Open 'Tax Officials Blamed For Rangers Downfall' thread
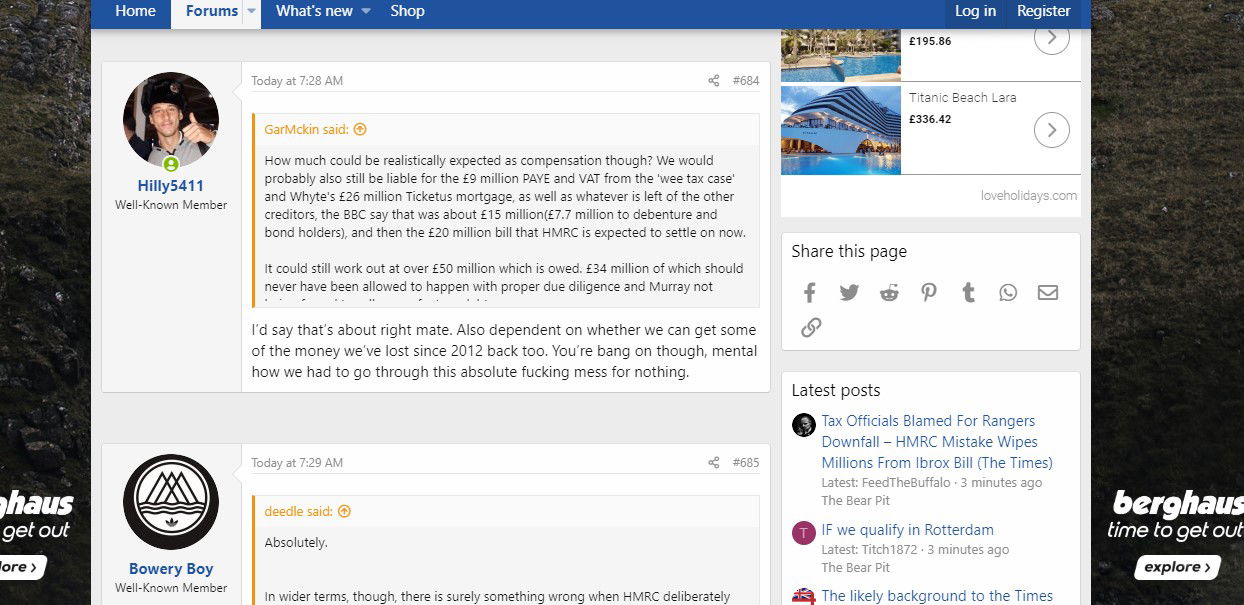1244x605 pixels. 937,442
